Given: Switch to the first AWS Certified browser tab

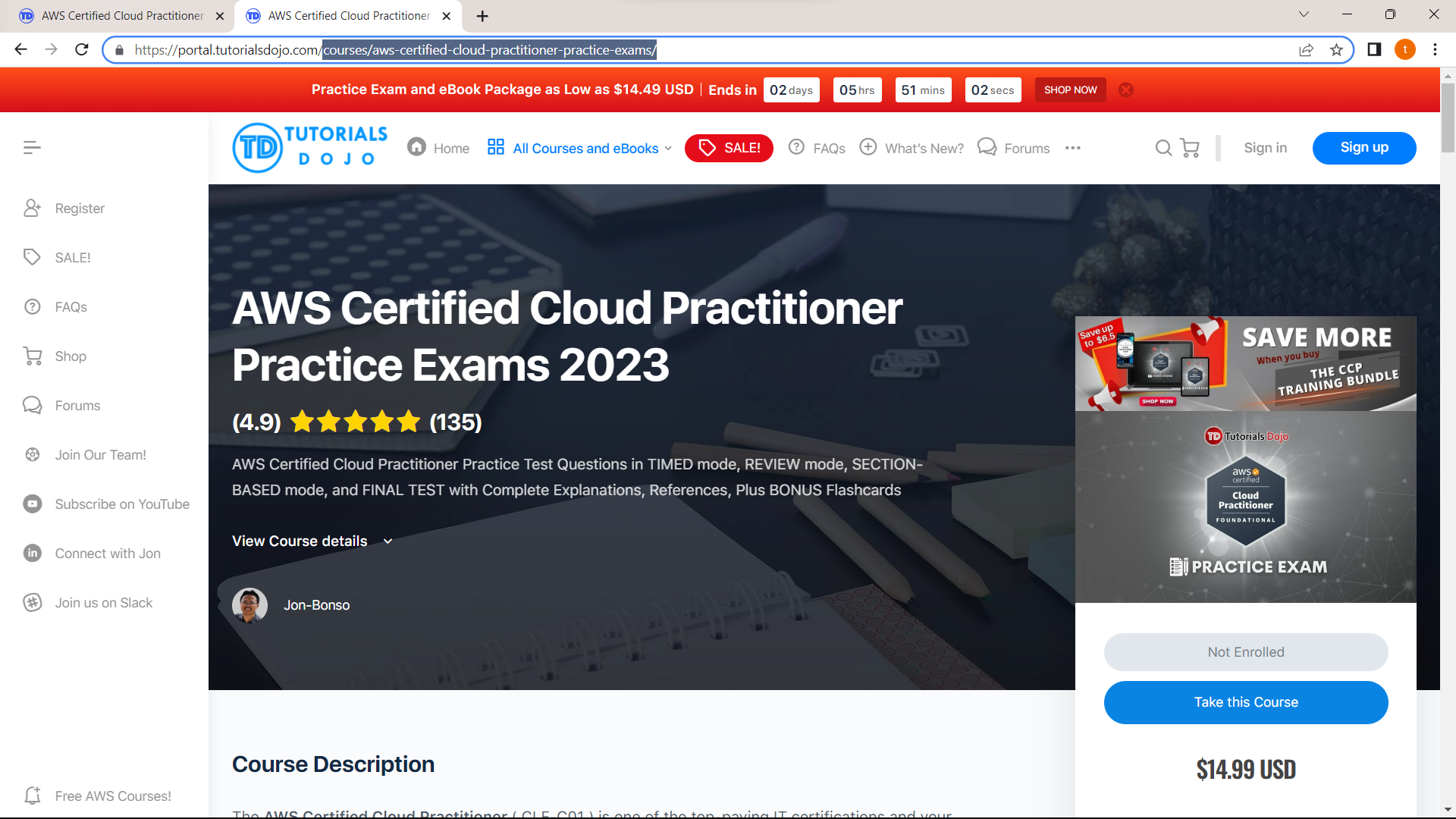Looking at the screenshot, I should tap(121, 15).
